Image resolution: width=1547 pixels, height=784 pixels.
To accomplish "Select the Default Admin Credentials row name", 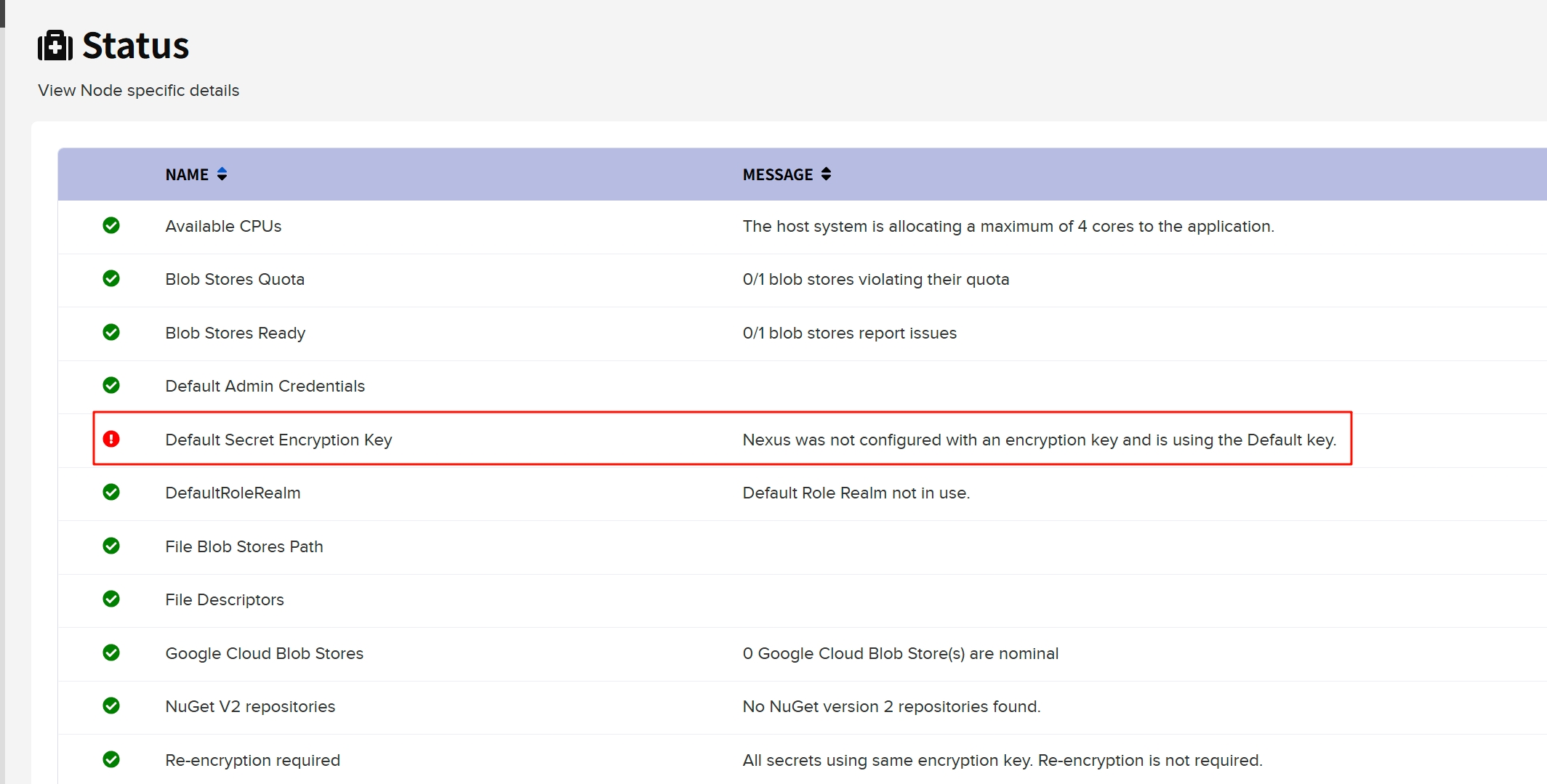I will click(x=265, y=387).
